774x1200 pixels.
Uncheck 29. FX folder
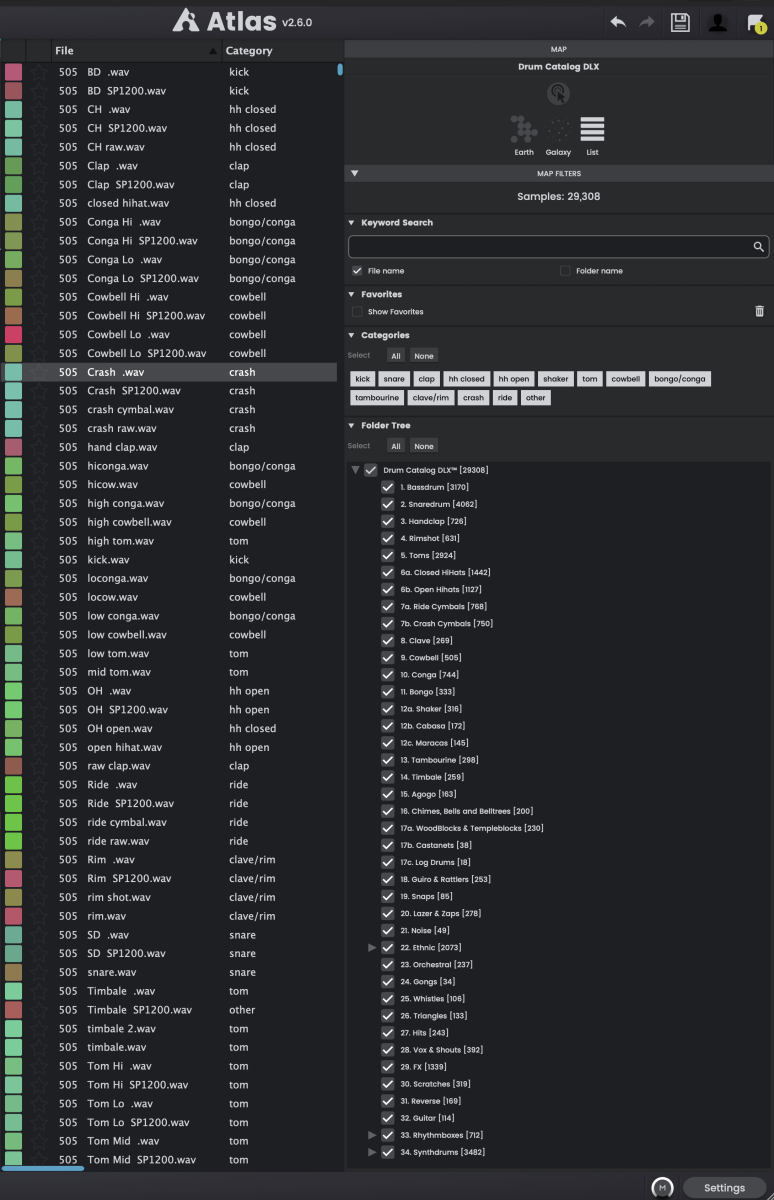tap(388, 1067)
